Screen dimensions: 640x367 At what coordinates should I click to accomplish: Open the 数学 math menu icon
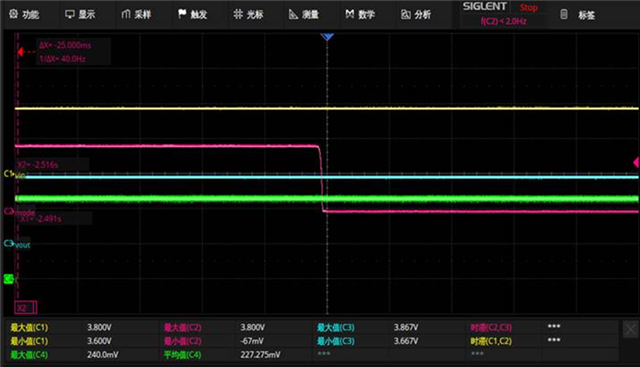(x=349, y=14)
